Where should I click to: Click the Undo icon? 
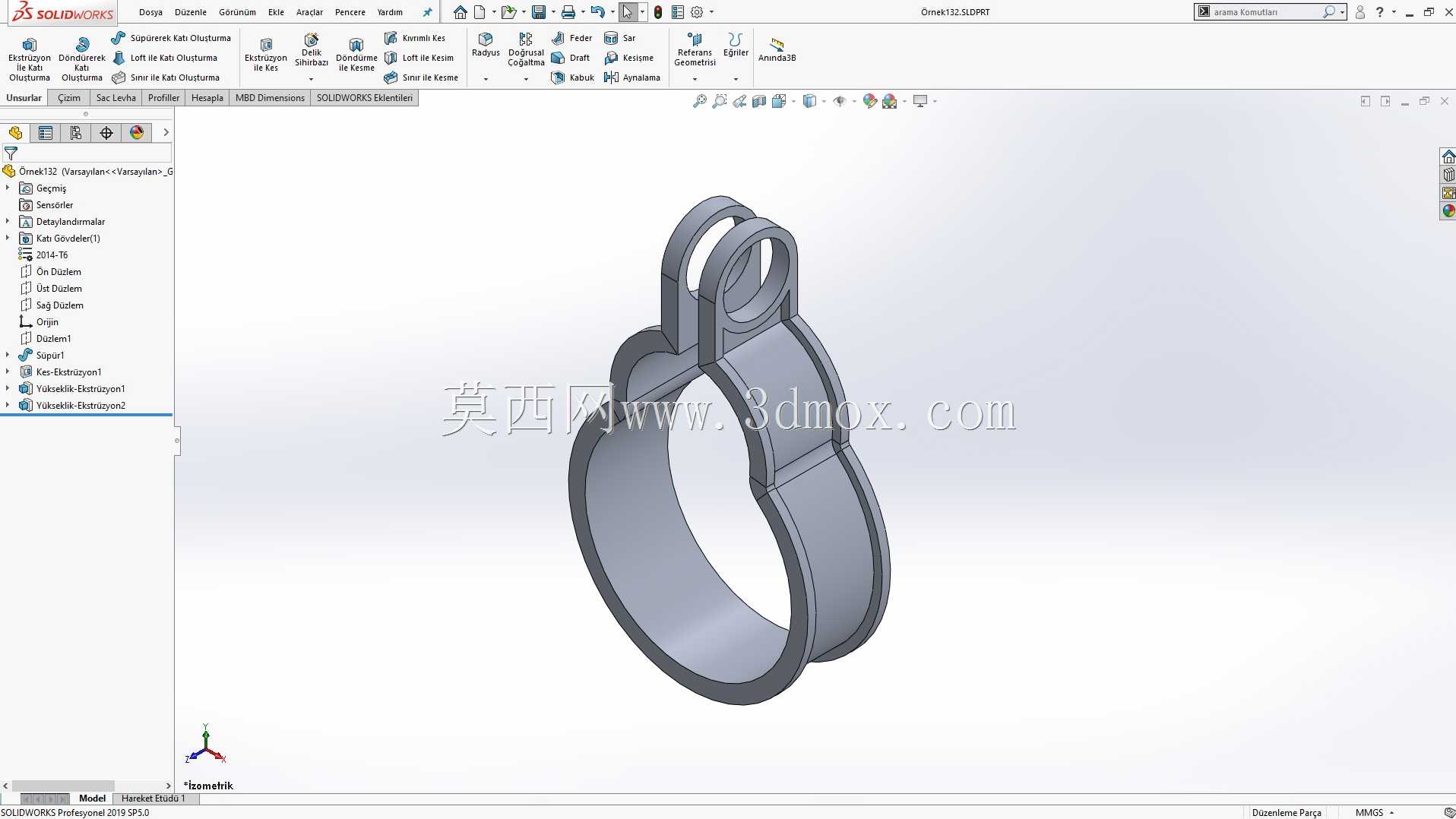[x=597, y=12]
